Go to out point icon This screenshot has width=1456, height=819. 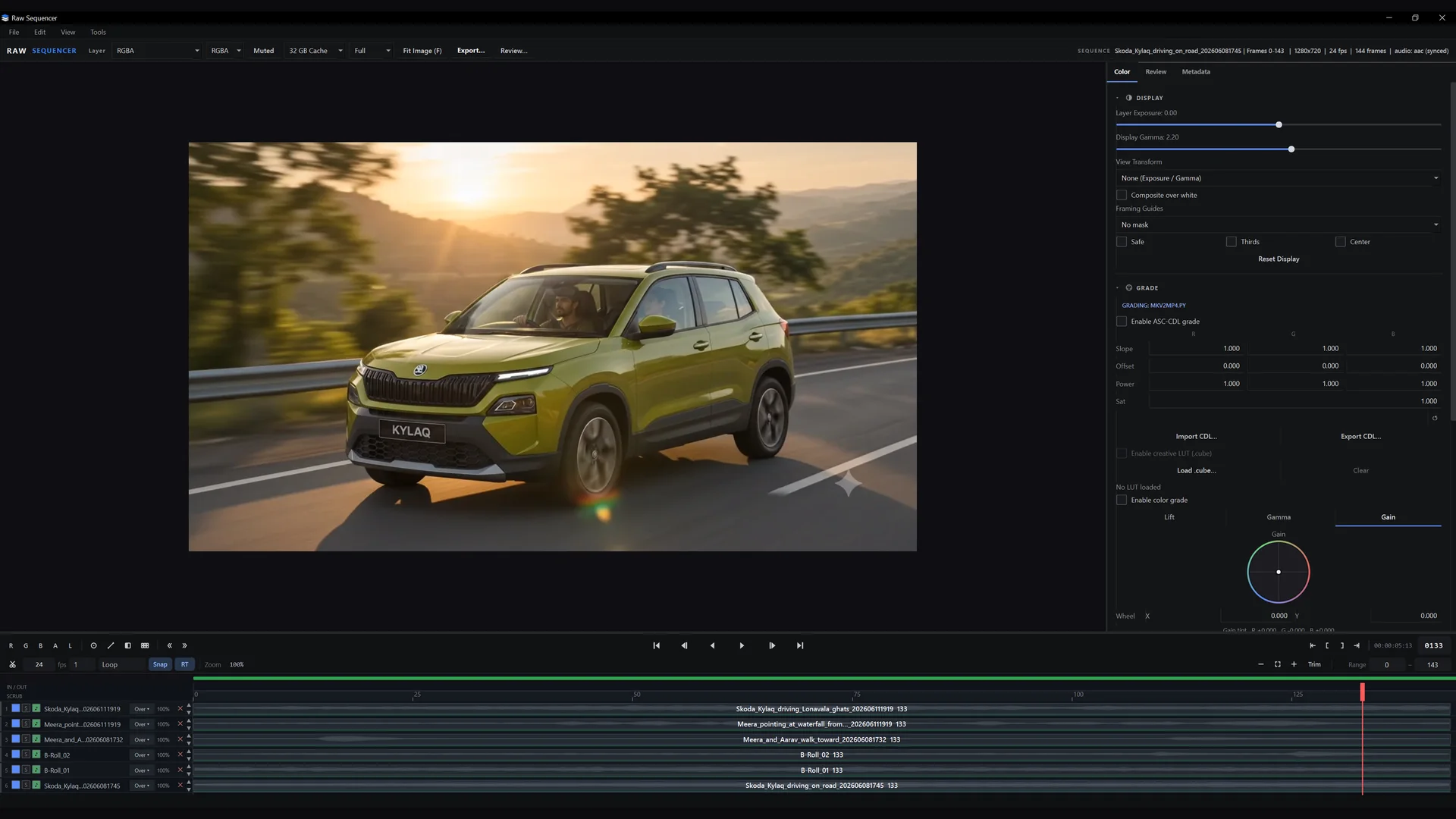(x=1357, y=645)
